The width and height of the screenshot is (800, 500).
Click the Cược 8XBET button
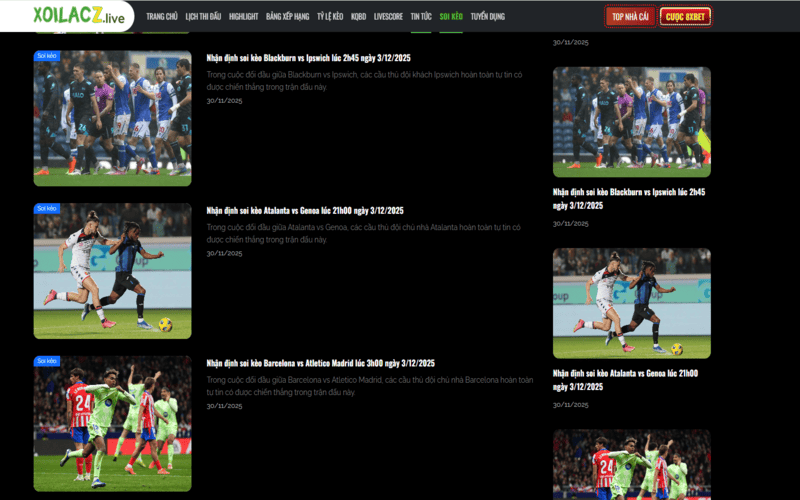coord(685,17)
